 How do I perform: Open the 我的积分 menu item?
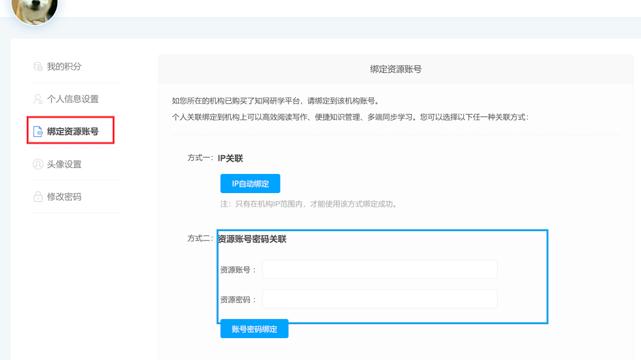64,66
